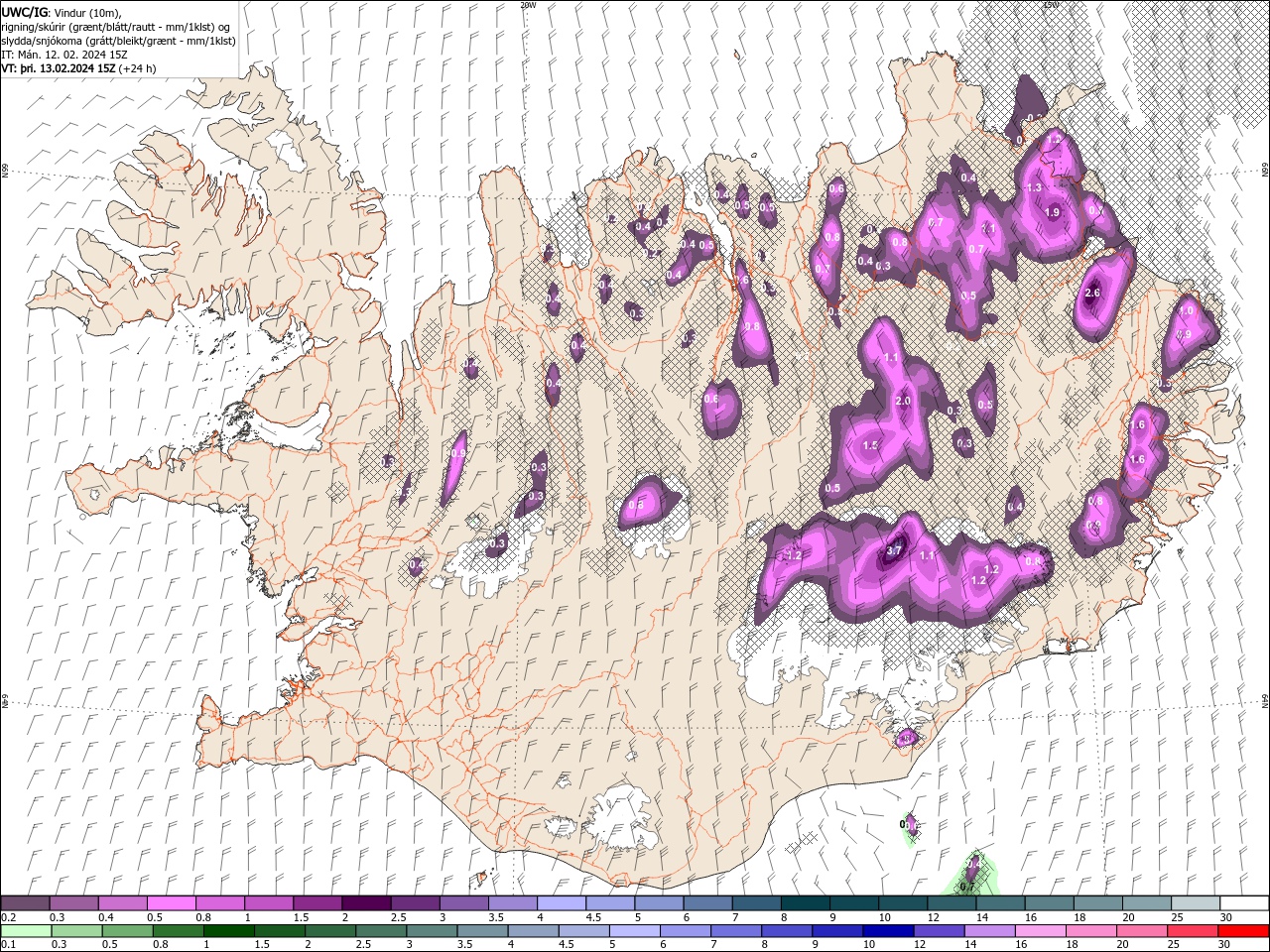Pick the 1 dark green rain scale swatch

pyautogui.click(x=228, y=930)
